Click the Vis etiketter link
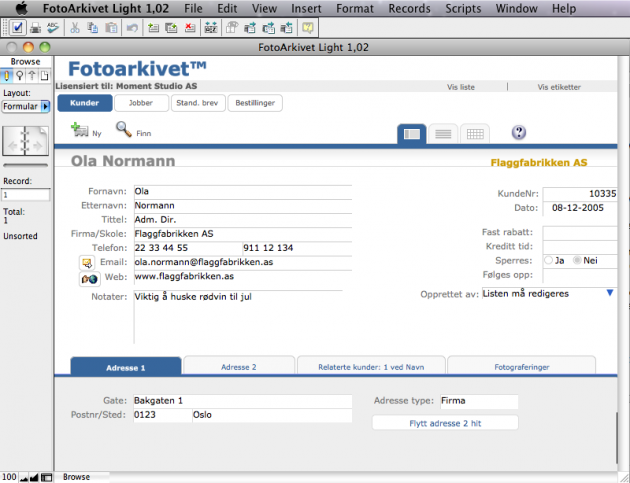This screenshot has height=483, width=630. click(559, 87)
